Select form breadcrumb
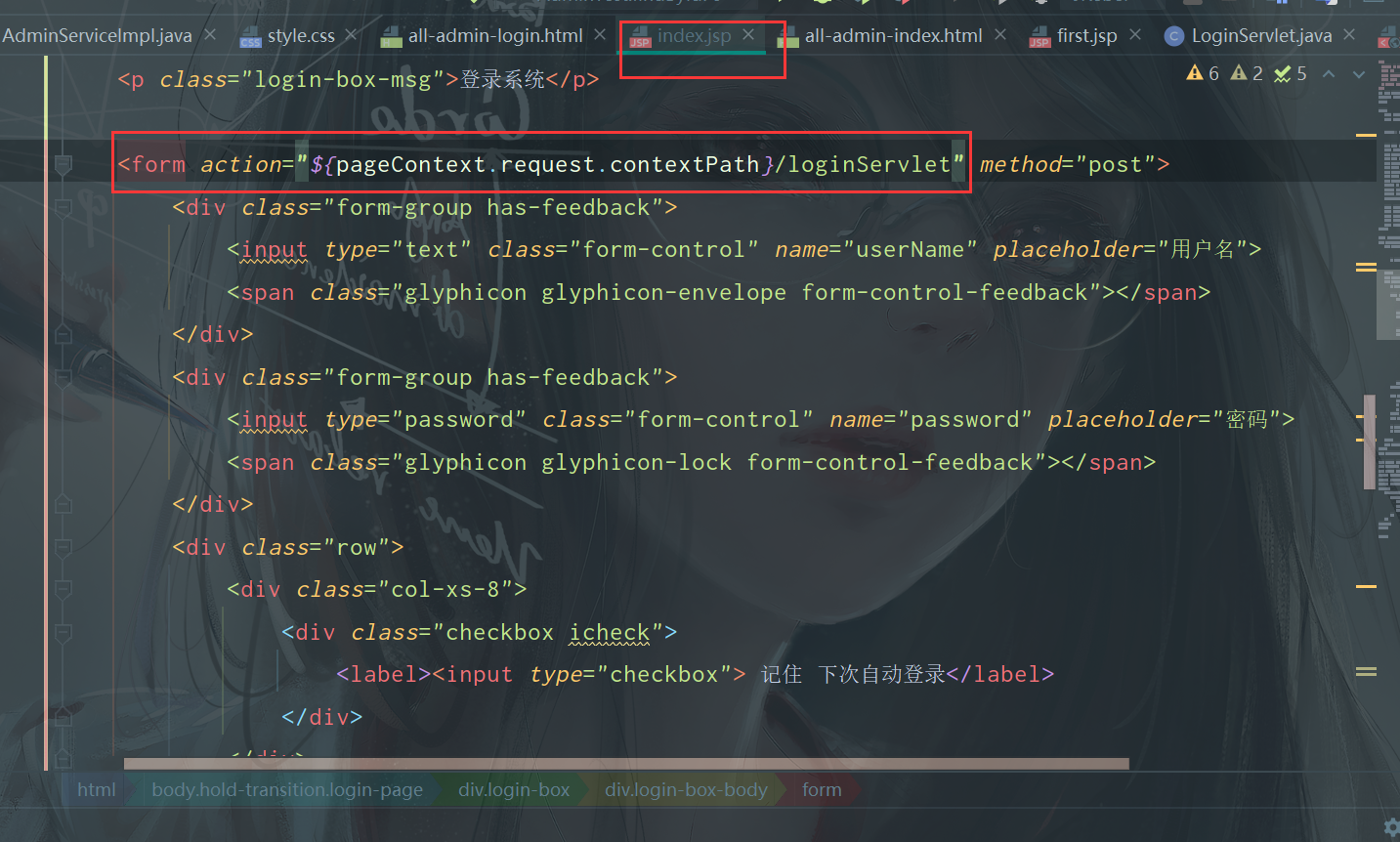This screenshot has height=842, width=1400. coord(822,790)
